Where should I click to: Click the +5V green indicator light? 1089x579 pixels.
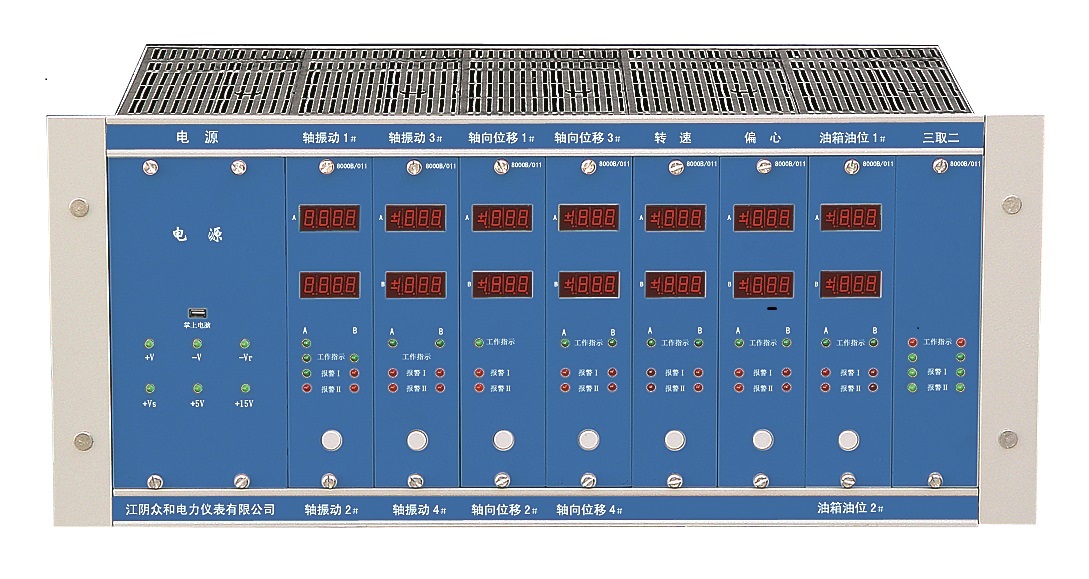[196, 388]
